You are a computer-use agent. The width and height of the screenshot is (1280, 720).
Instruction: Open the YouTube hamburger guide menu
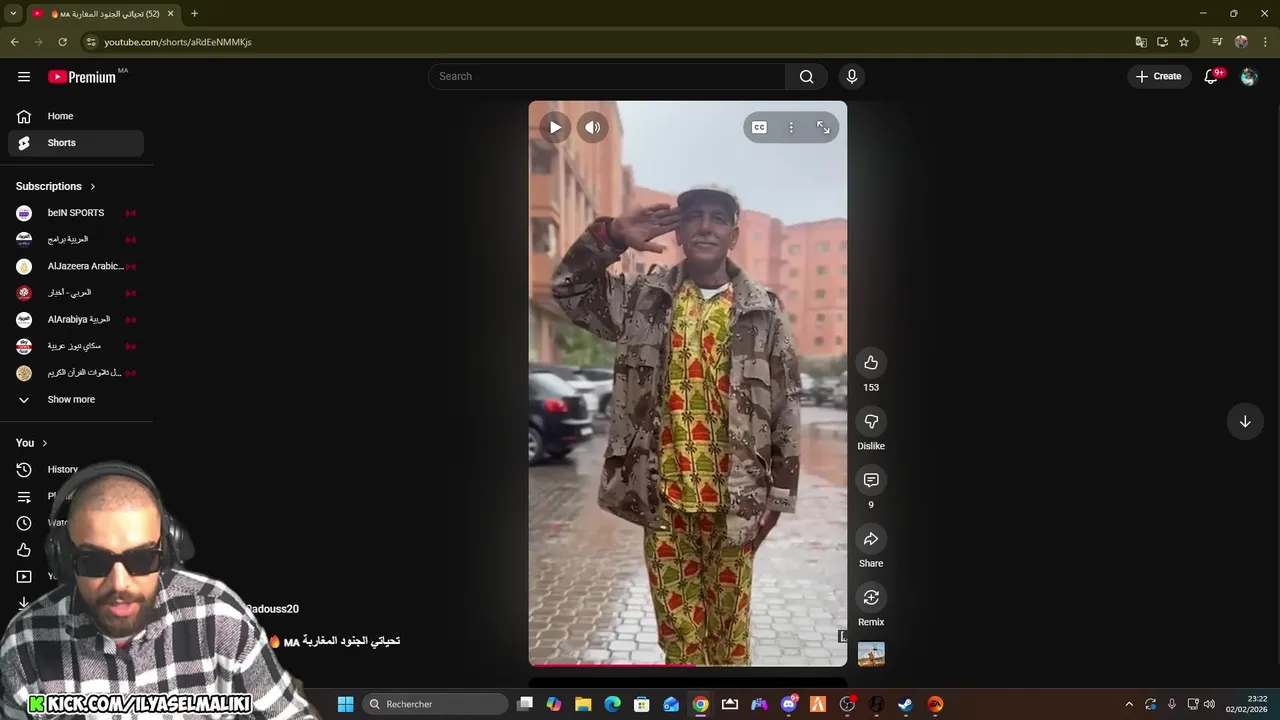24,76
